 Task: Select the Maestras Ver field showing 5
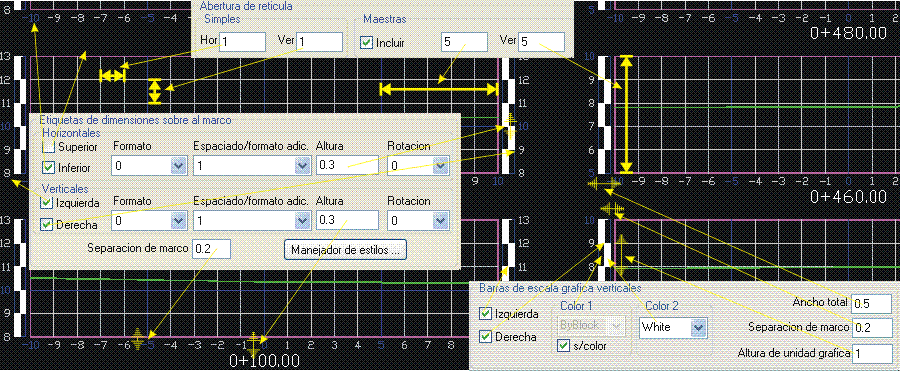tap(541, 41)
